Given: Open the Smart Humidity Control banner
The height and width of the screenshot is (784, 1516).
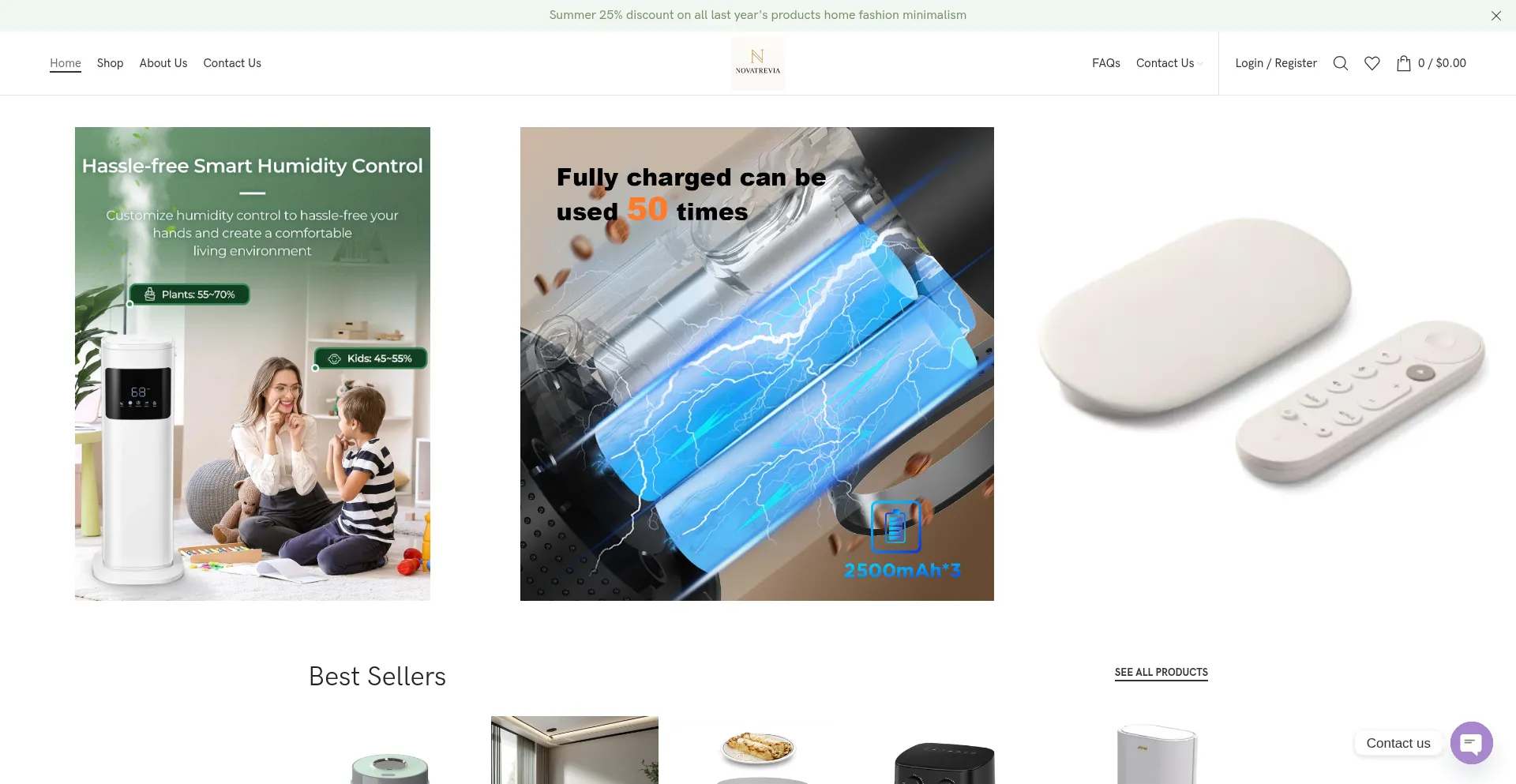Looking at the screenshot, I should tap(253, 364).
